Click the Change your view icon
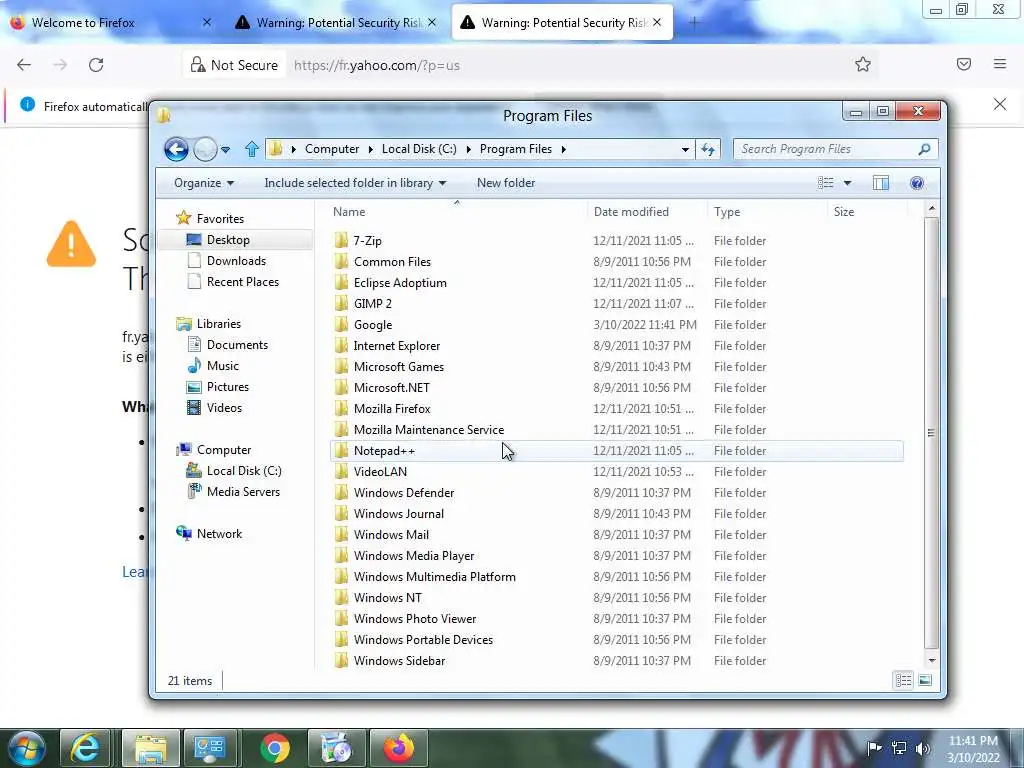1024x768 pixels. [825, 183]
